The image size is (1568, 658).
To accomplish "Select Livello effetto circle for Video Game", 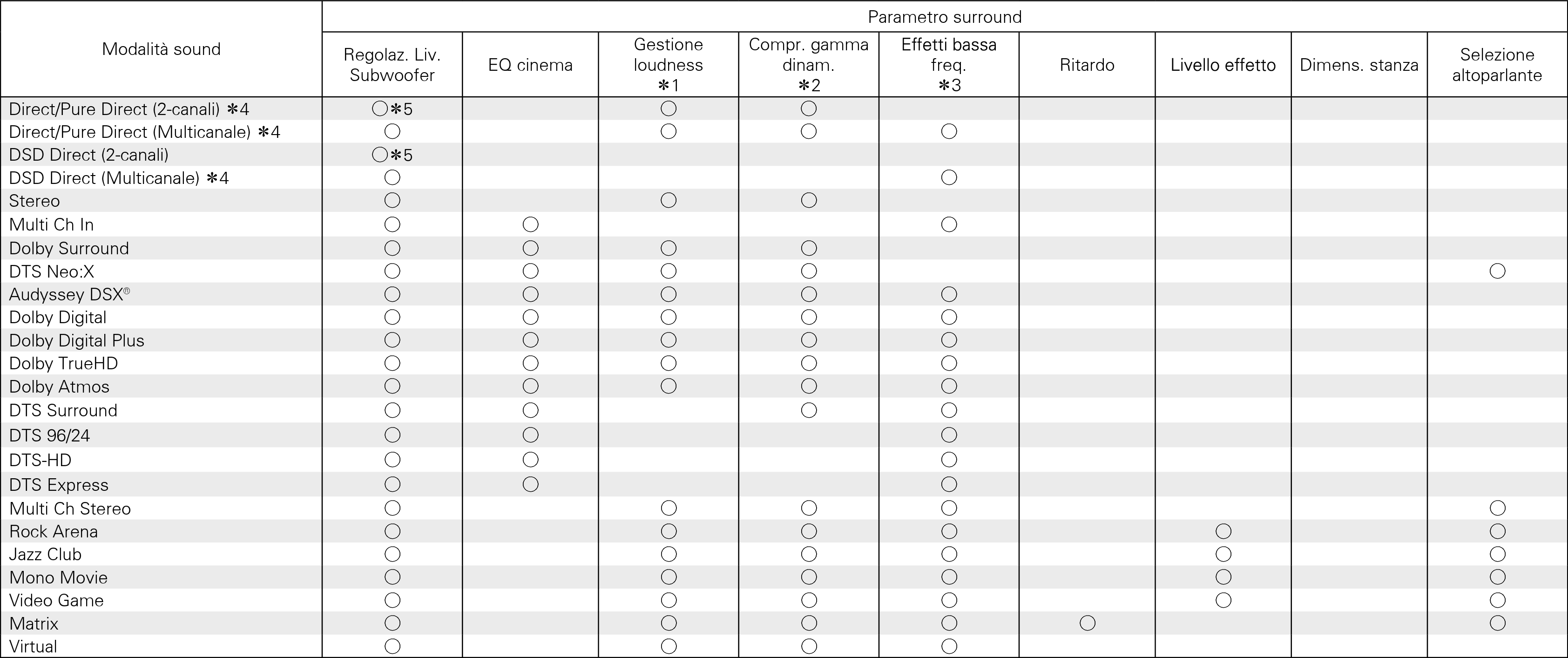I will pos(1223,600).
